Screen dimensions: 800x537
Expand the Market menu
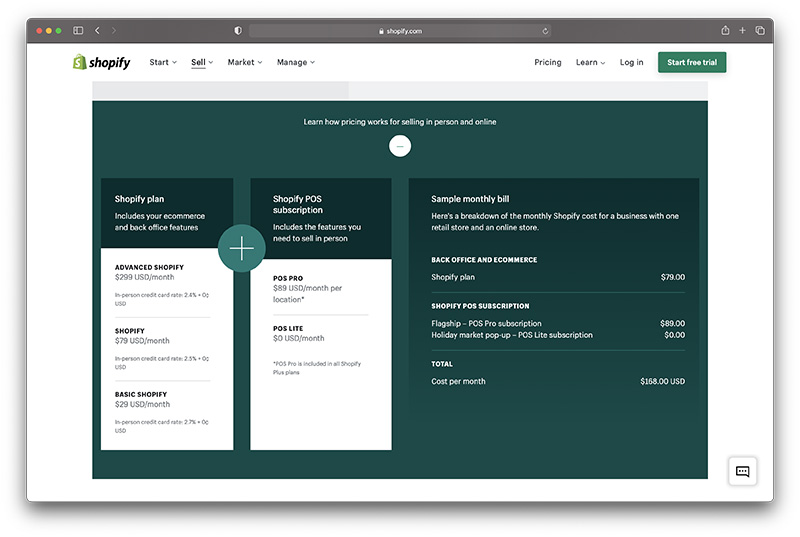tap(245, 62)
